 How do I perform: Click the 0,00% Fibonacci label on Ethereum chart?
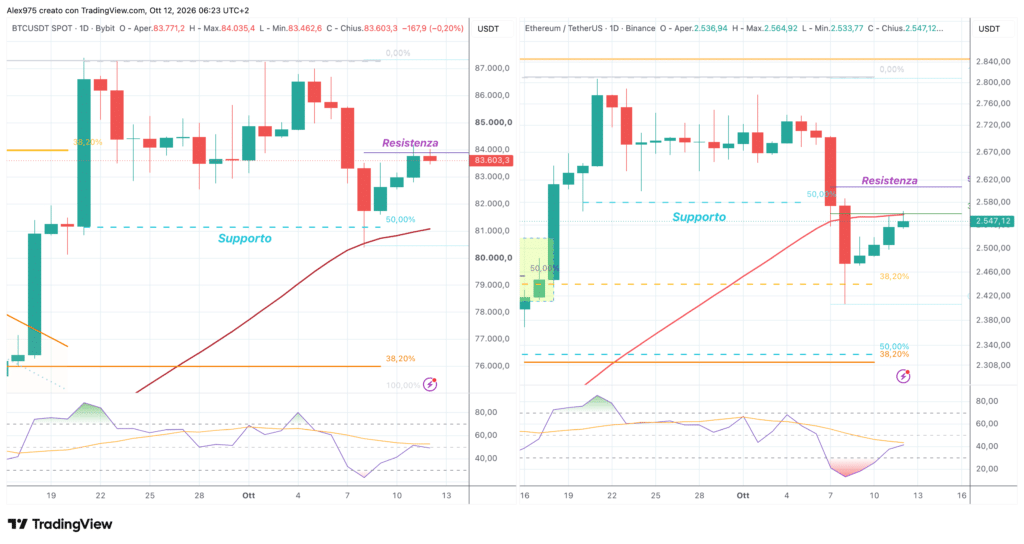tap(891, 69)
